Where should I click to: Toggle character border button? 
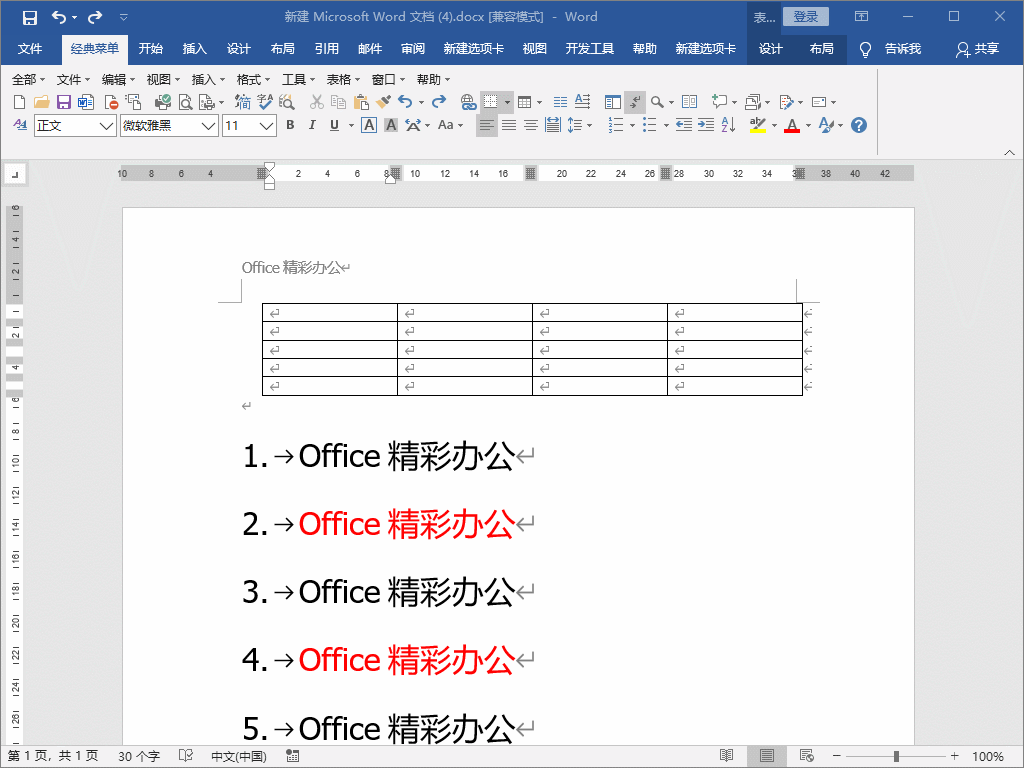369,125
